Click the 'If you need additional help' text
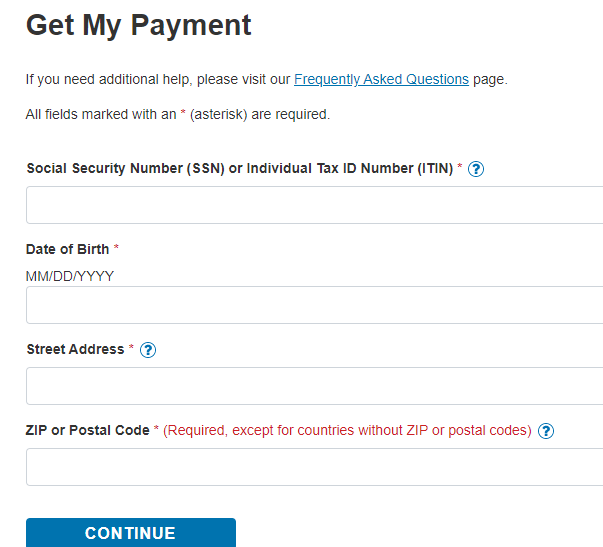 click(158, 79)
